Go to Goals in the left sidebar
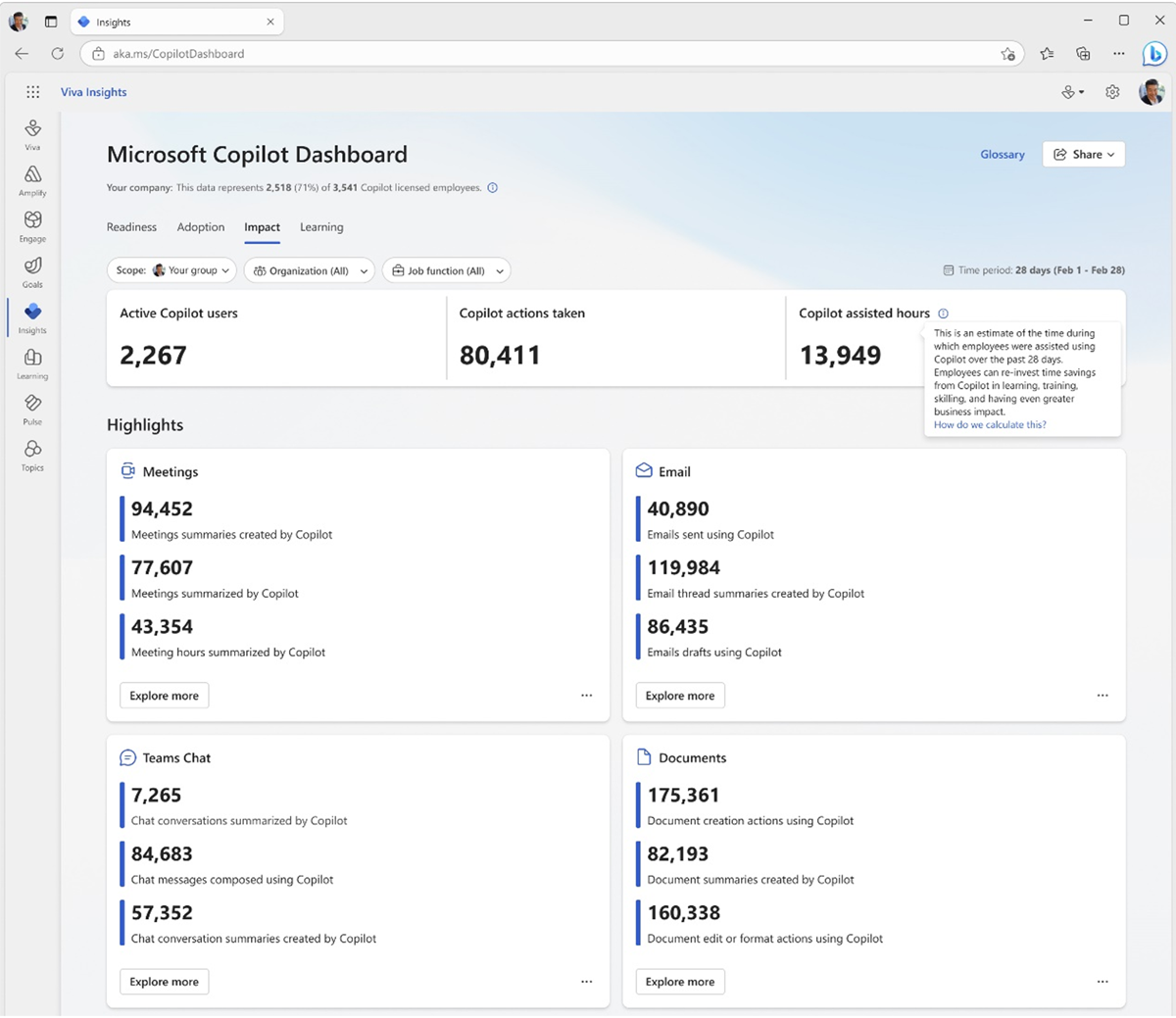 (x=32, y=270)
